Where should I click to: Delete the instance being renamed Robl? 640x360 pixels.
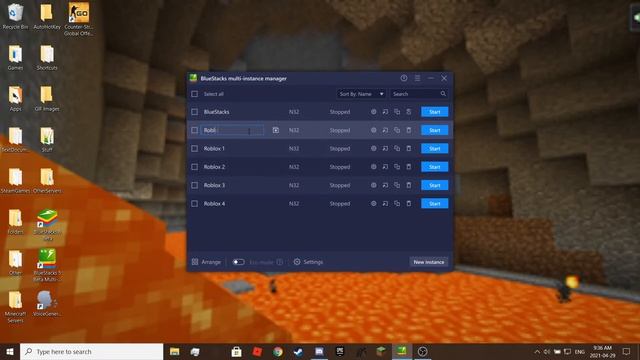click(x=409, y=130)
